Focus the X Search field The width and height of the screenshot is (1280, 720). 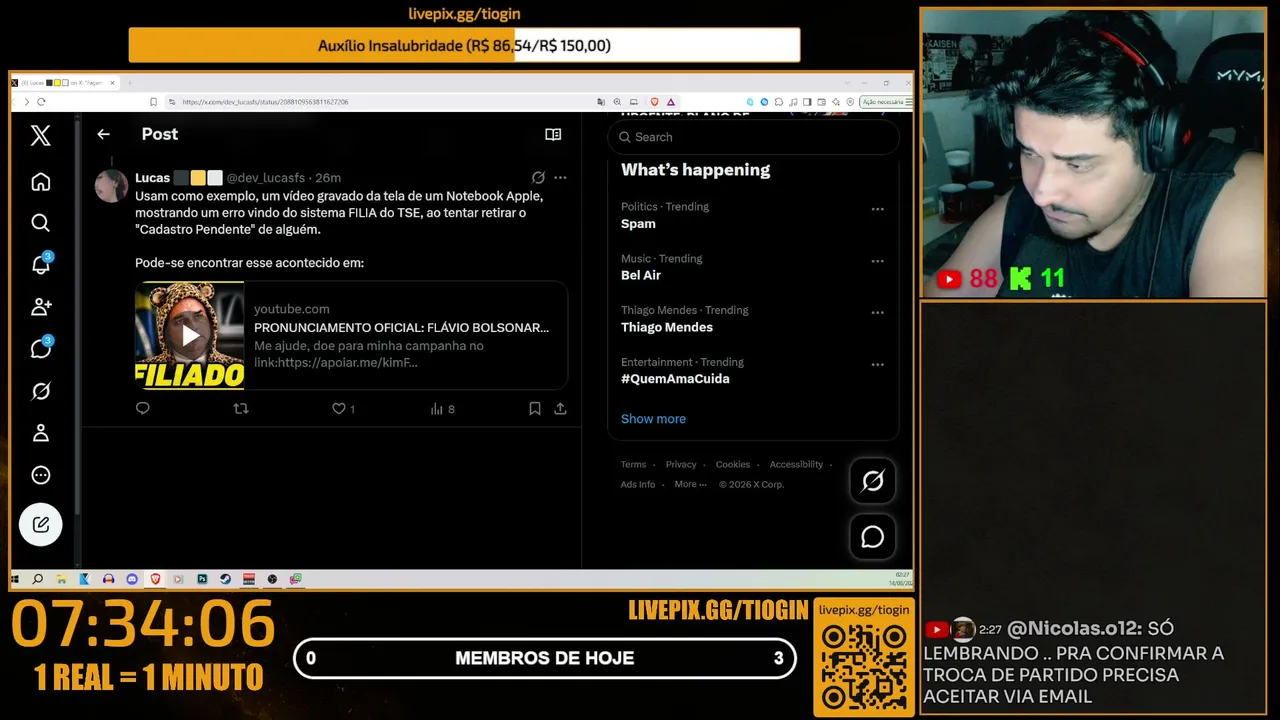coord(753,137)
